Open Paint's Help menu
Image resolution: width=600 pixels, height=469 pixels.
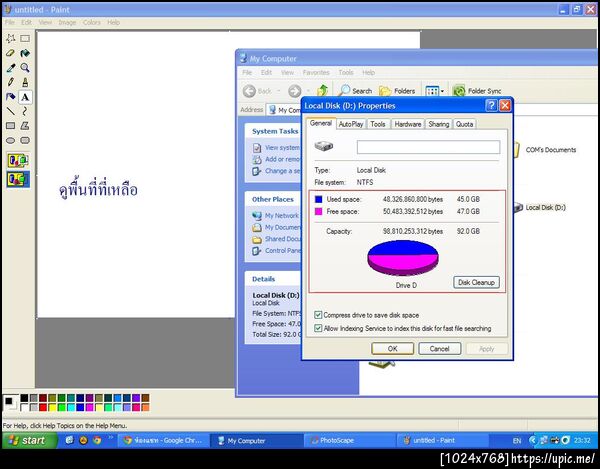coord(114,23)
